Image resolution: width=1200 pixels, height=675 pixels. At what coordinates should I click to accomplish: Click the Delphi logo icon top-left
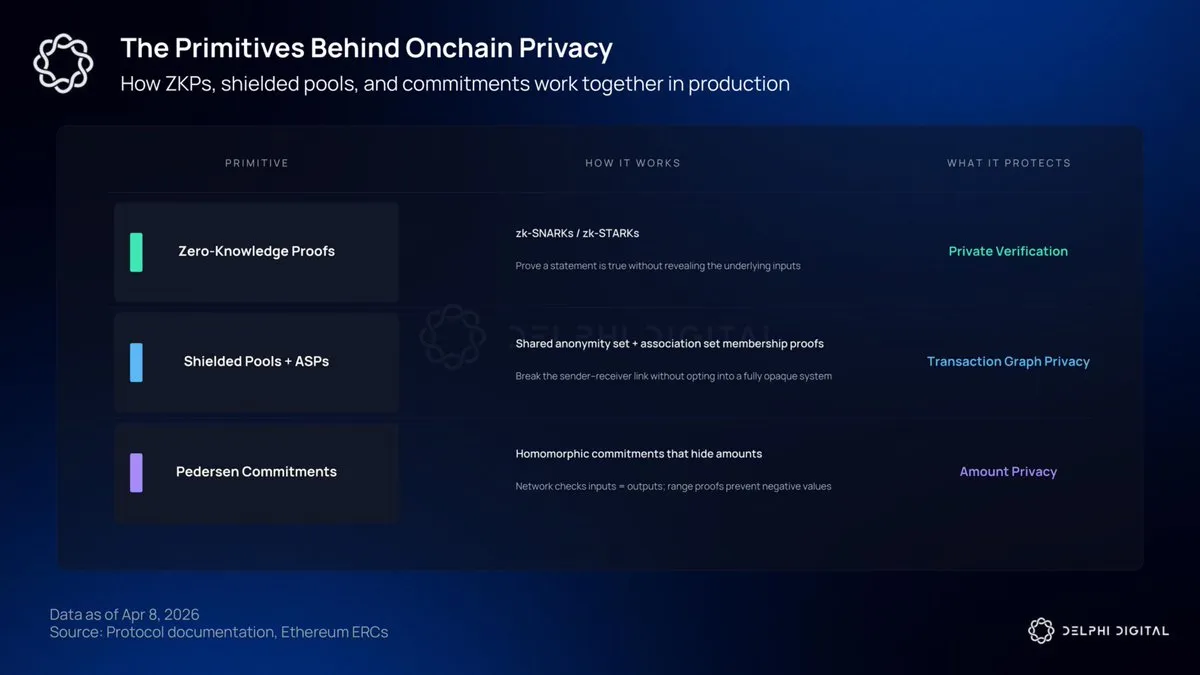point(63,64)
